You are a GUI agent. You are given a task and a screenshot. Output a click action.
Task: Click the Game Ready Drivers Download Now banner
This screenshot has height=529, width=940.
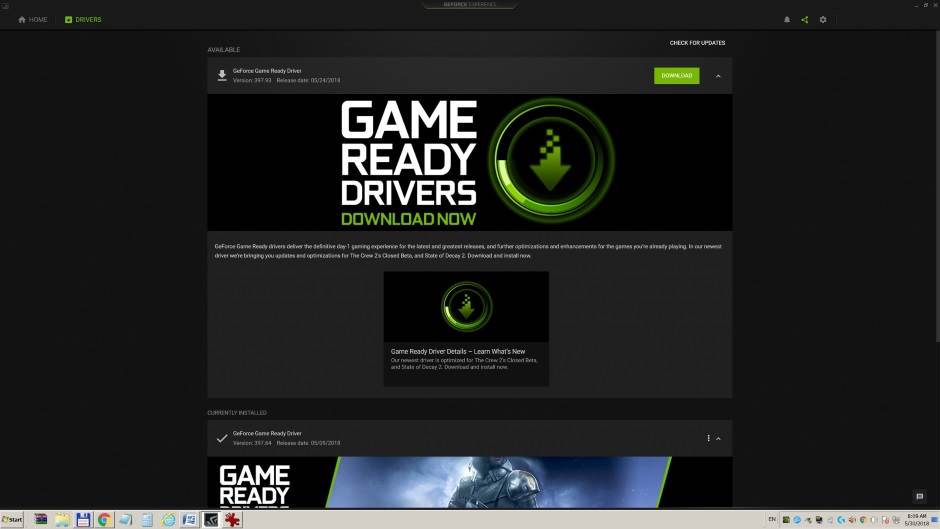click(x=469, y=163)
